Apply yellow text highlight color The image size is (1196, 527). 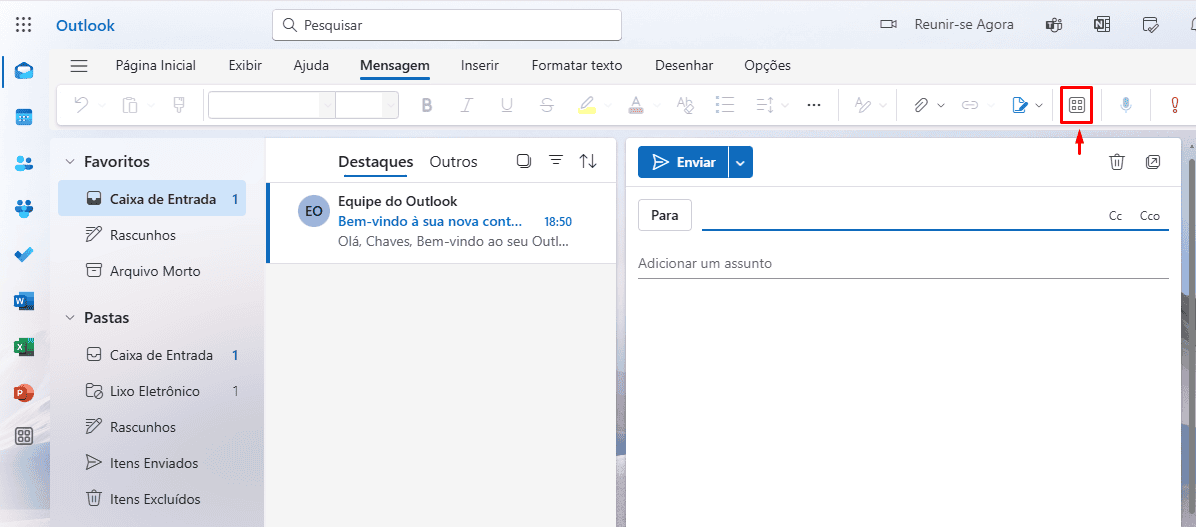tap(586, 105)
